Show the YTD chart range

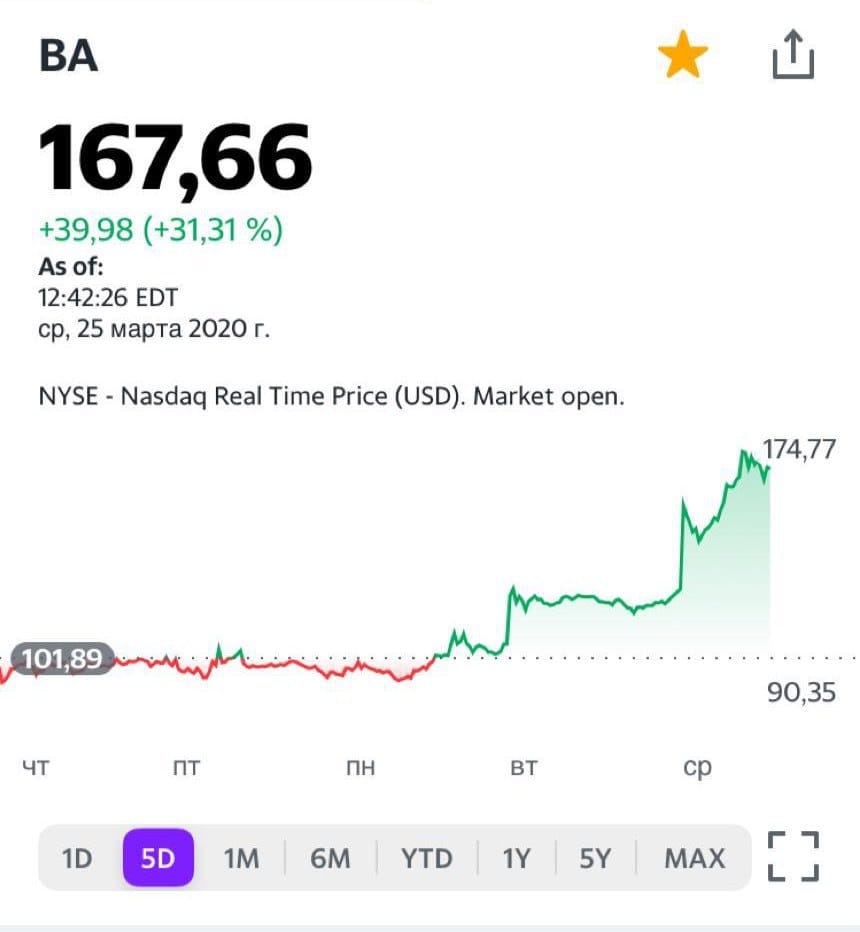427,858
